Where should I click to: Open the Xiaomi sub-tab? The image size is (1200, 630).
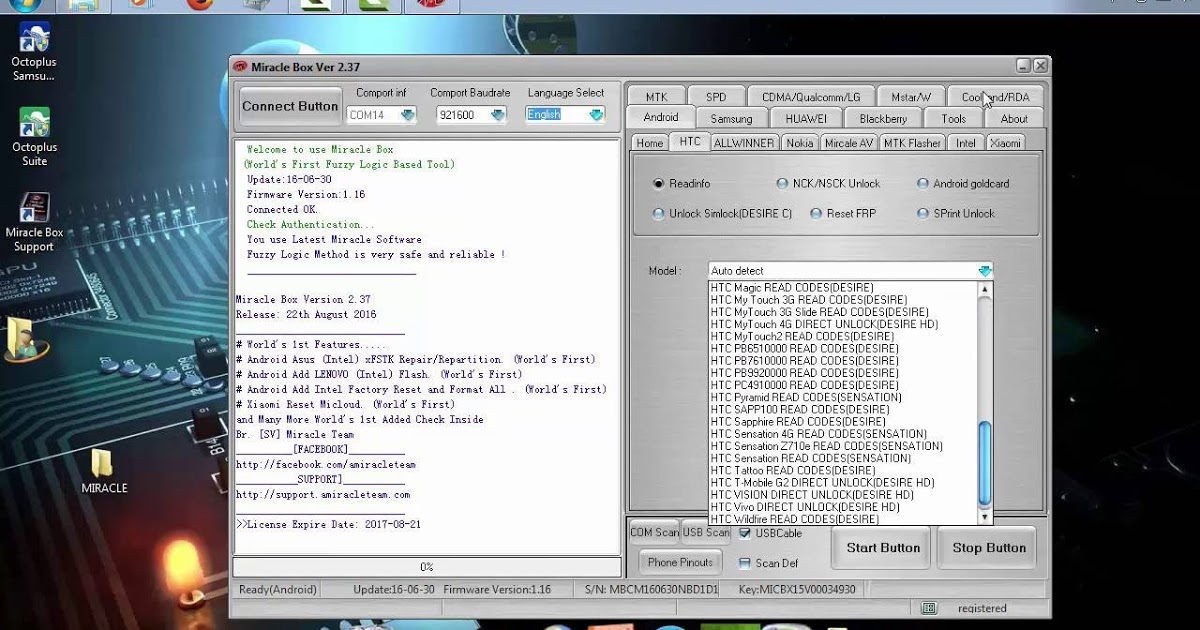1006,143
